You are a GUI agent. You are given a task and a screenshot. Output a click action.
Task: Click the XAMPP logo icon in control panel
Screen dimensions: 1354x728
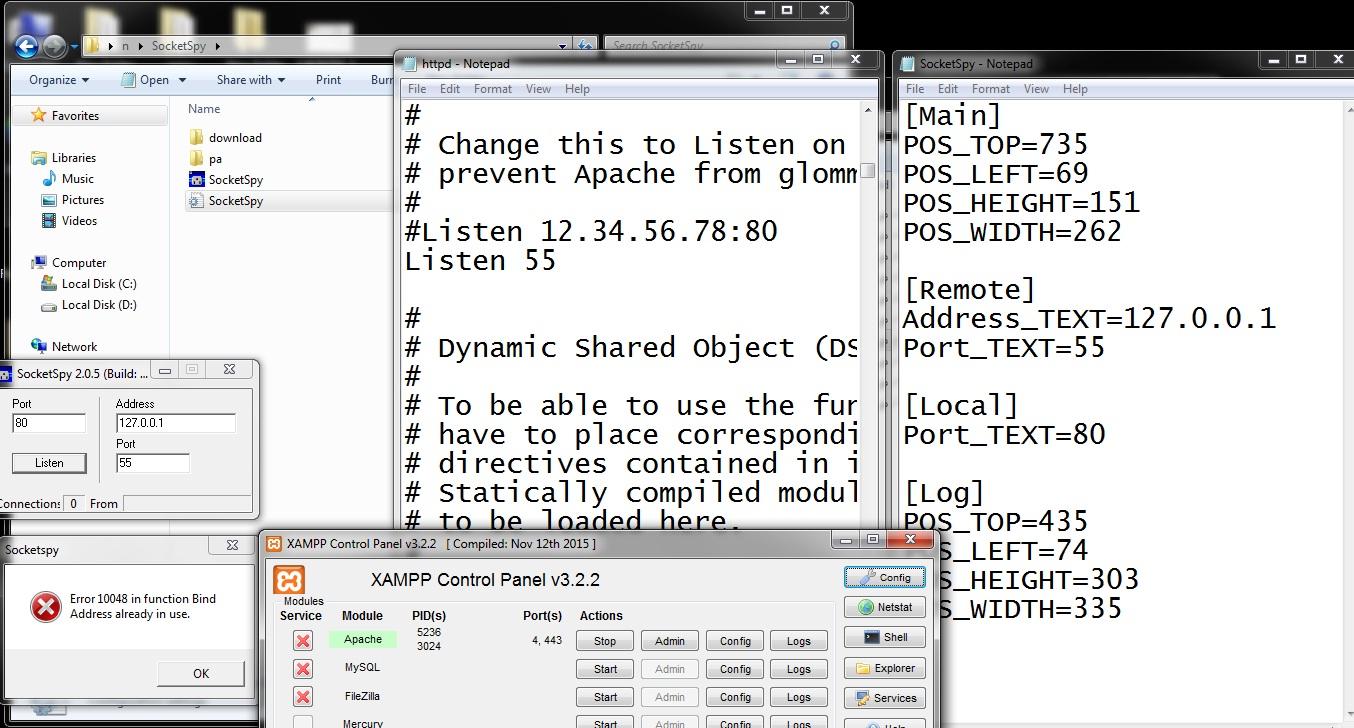pos(289,580)
